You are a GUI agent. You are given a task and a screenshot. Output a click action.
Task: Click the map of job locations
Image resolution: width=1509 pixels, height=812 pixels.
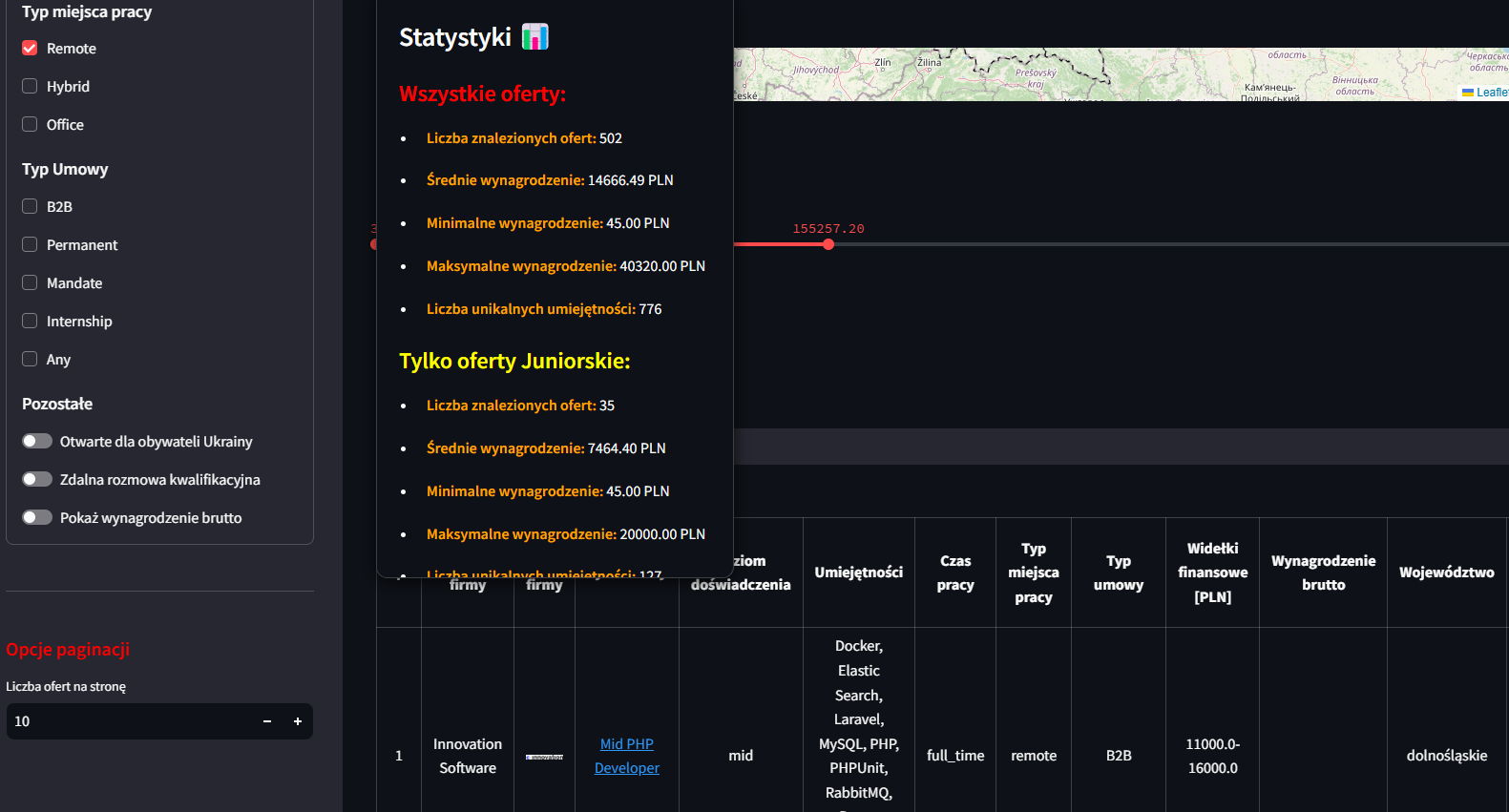(x=1121, y=74)
